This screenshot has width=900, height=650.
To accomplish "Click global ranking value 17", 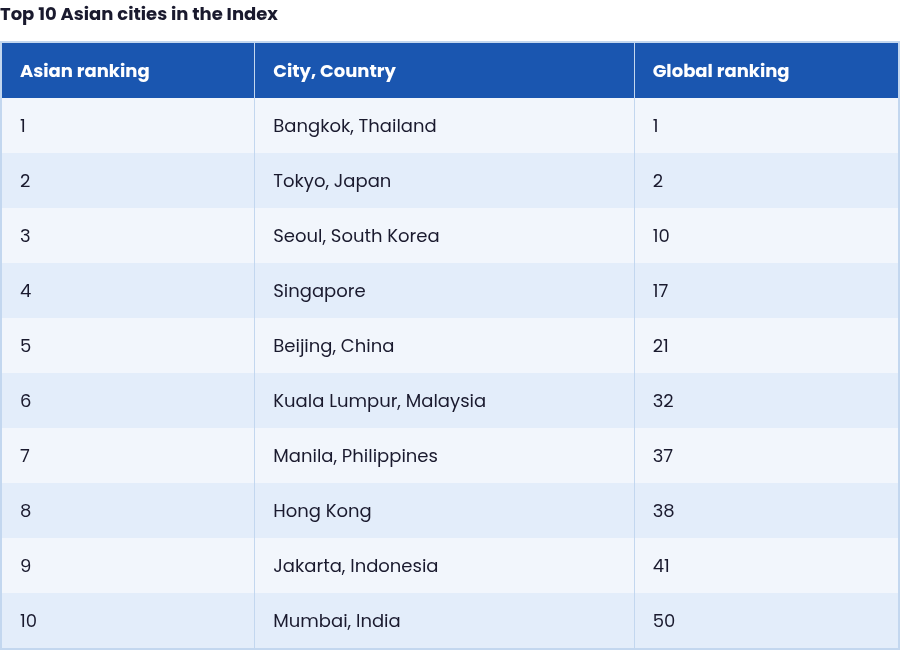I will click(x=660, y=291).
